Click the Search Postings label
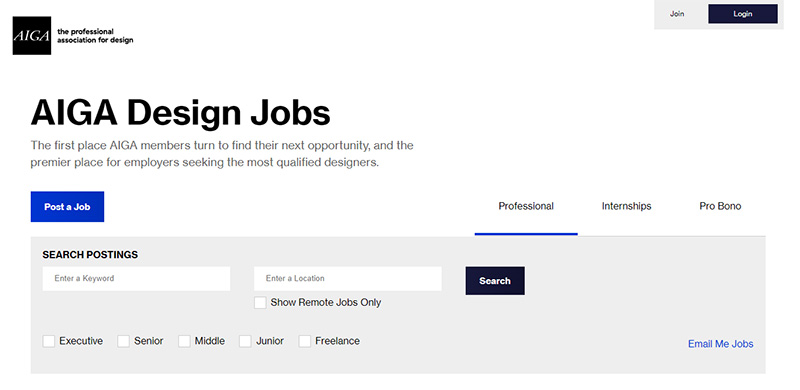 point(90,255)
